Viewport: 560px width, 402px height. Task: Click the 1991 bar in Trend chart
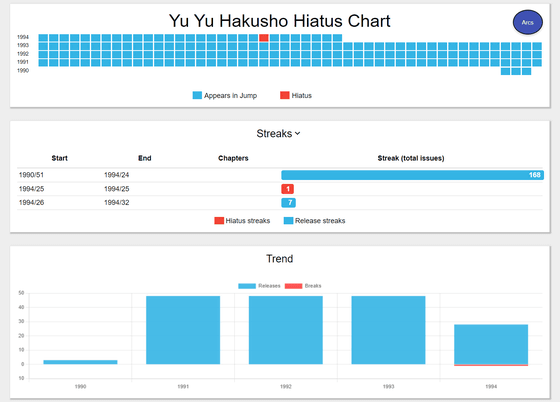point(183,330)
